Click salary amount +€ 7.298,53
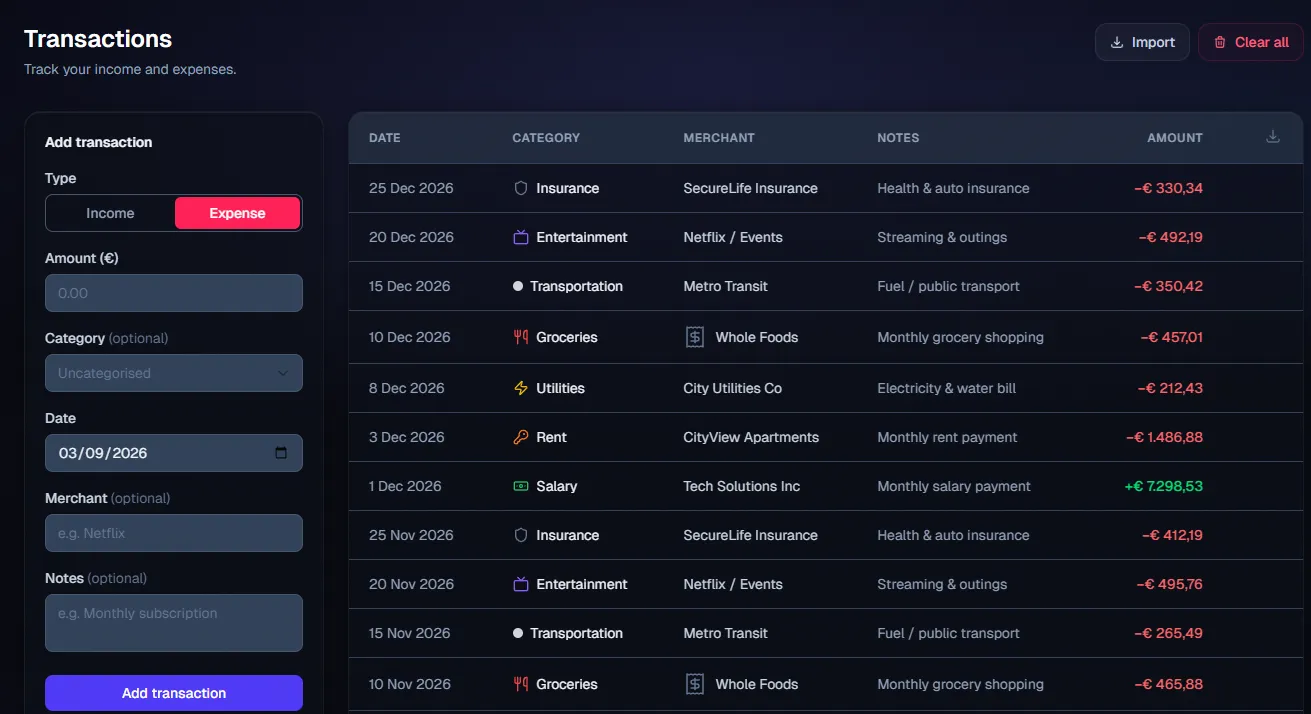Image resolution: width=1311 pixels, height=714 pixels. [x=1163, y=486]
